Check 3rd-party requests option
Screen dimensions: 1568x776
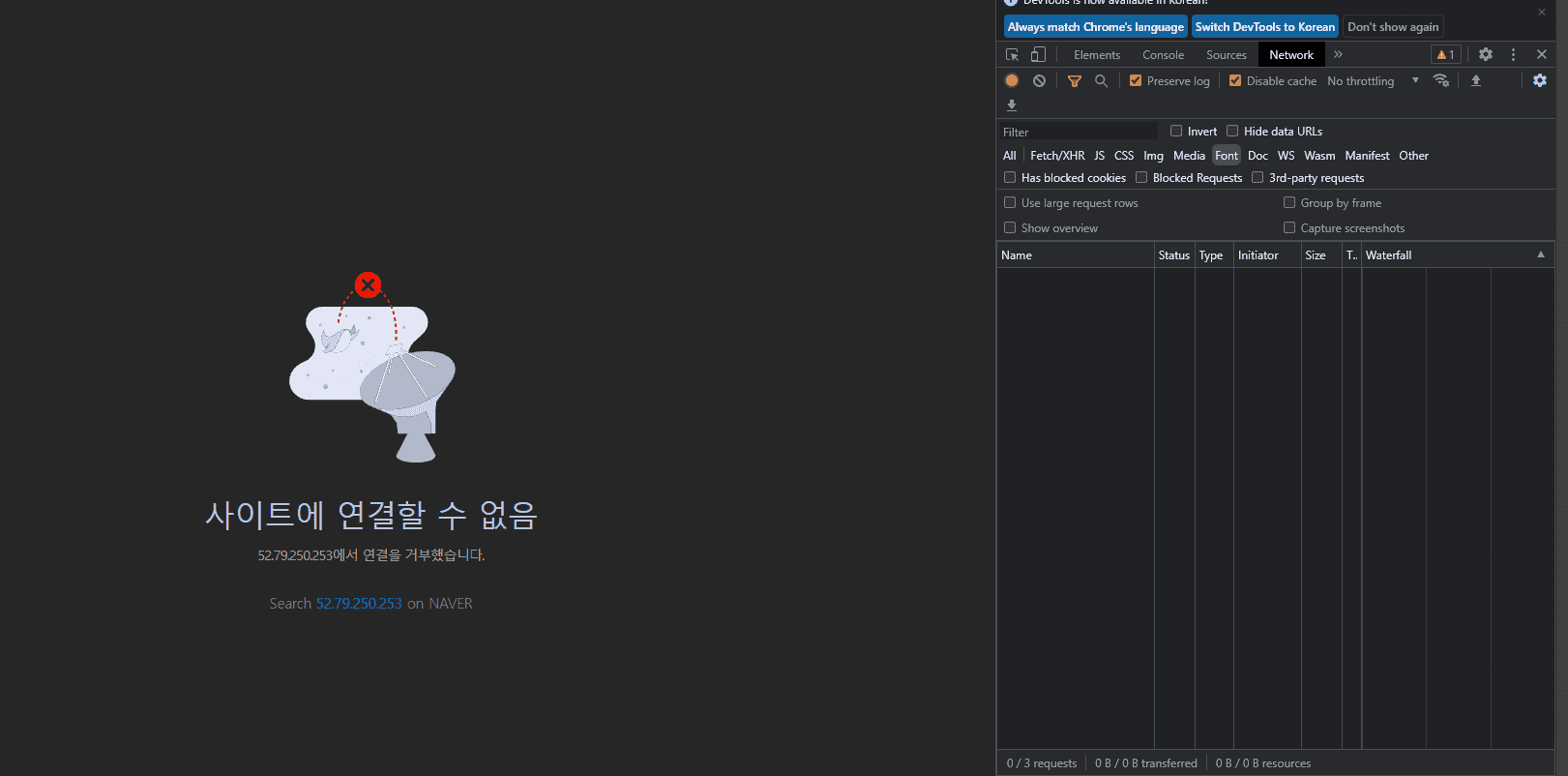pyautogui.click(x=1257, y=178)
